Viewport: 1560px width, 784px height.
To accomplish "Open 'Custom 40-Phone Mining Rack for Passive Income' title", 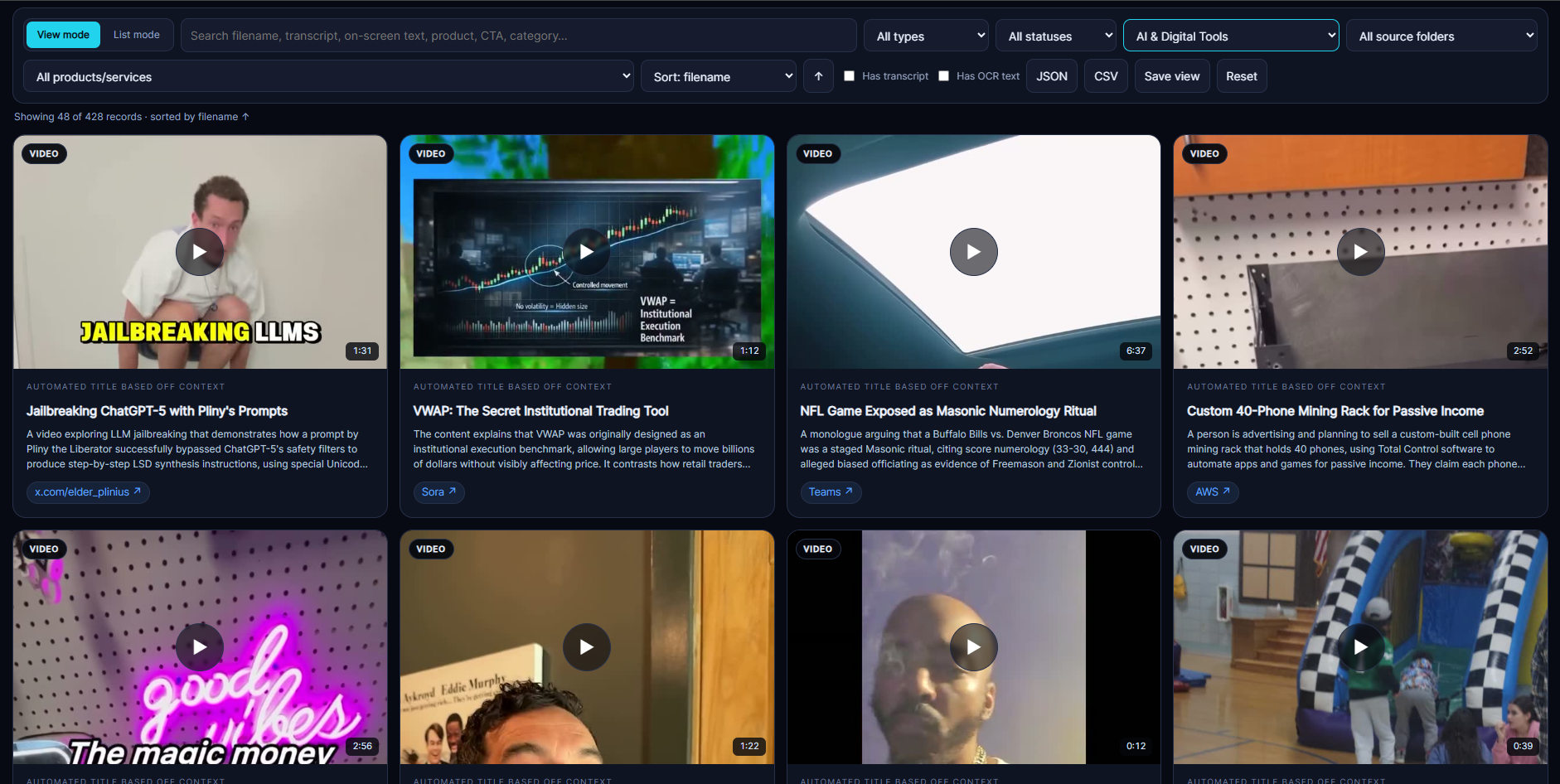I will coord(1335,411).
